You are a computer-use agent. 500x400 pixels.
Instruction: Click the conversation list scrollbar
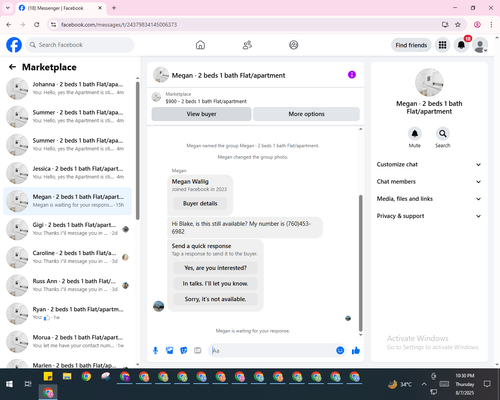click(x=137, y=151)
